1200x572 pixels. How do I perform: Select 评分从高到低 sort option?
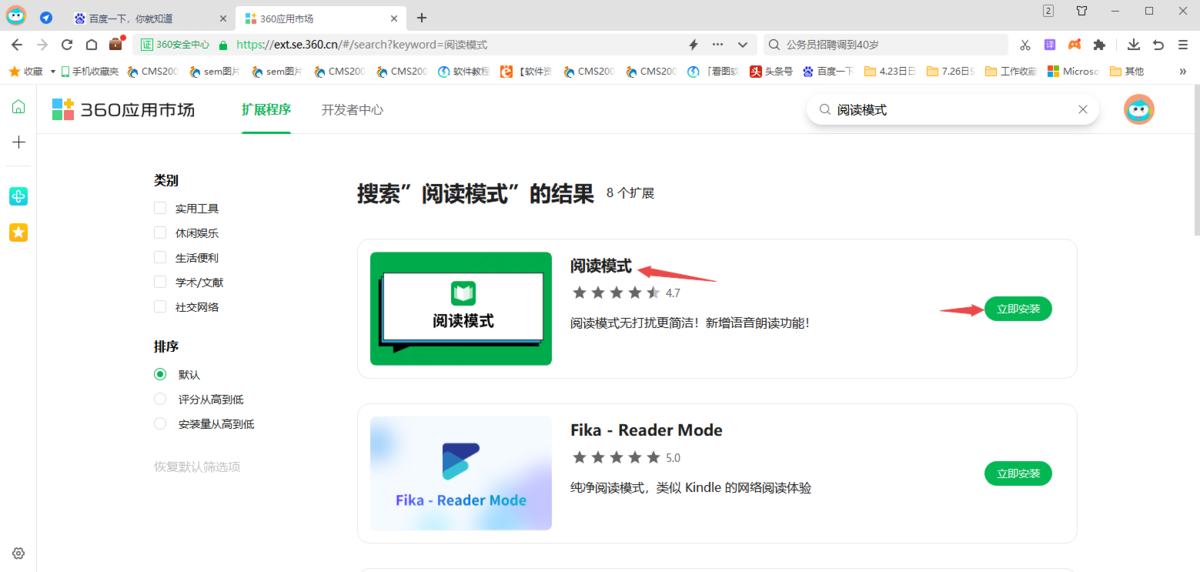pyautogui.click(x=160, y=399)
